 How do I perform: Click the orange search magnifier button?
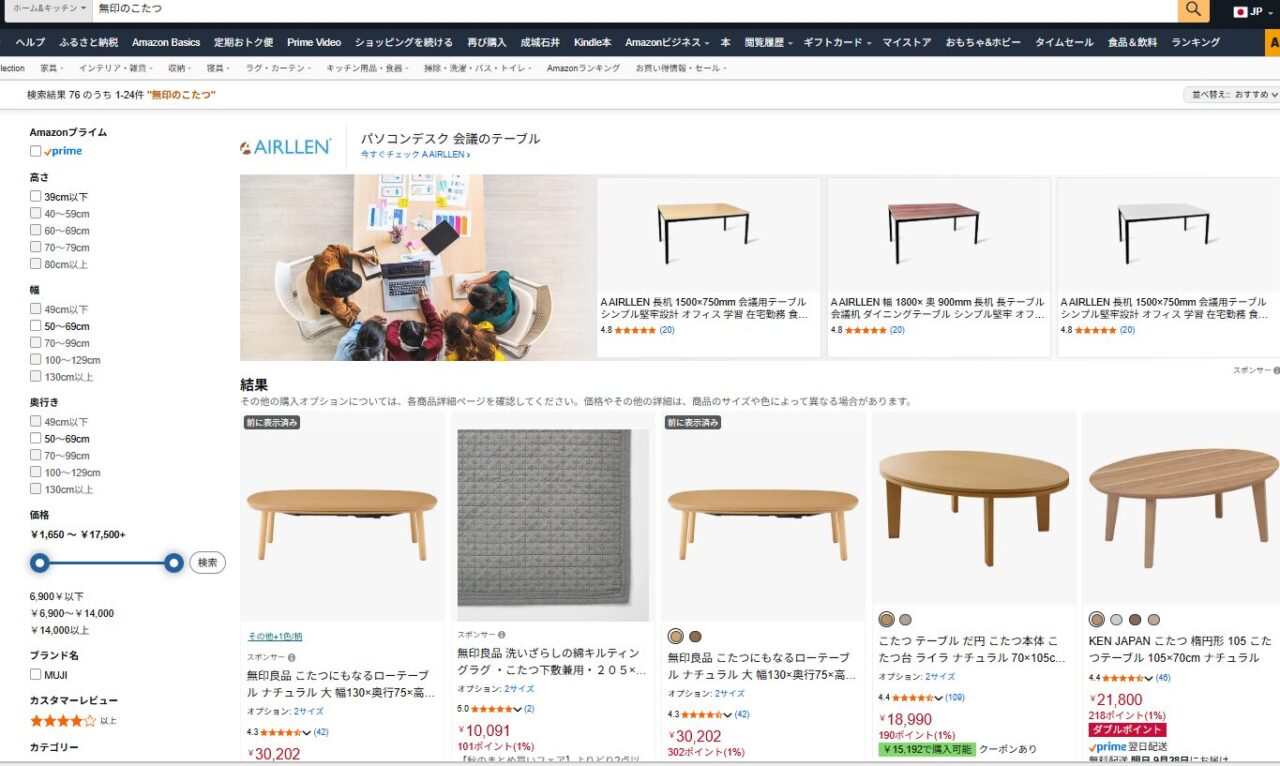[x=1193, y=10]
